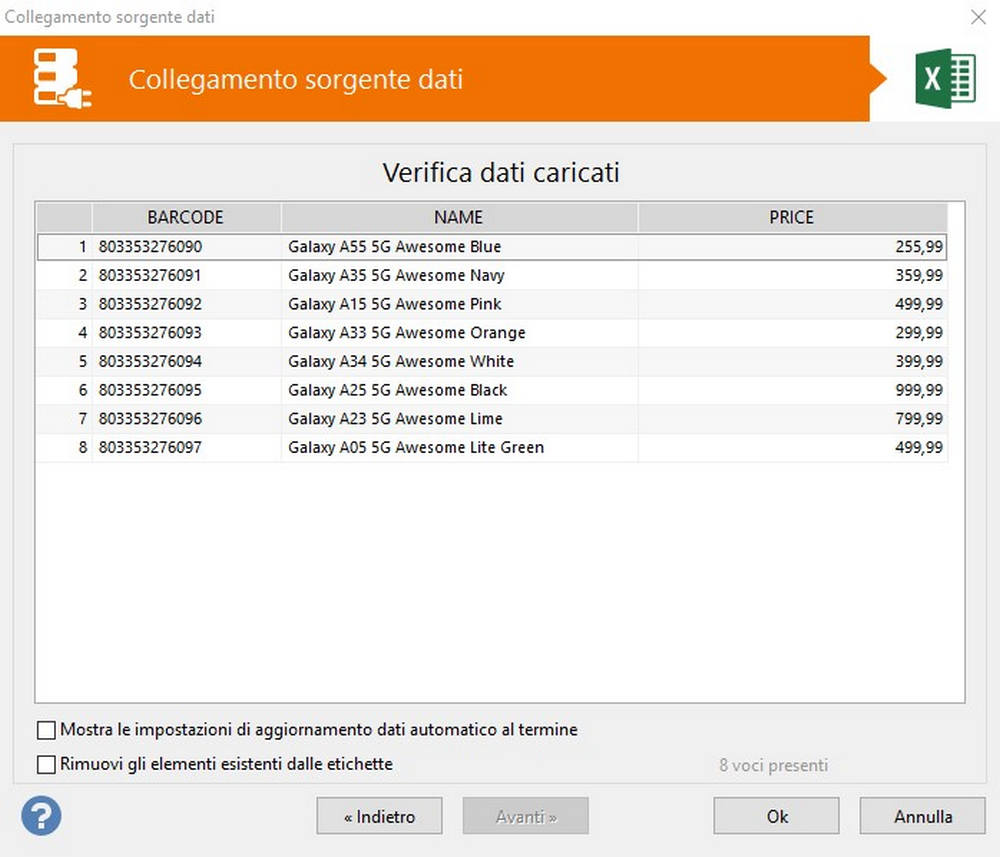The image size is (1000, 857).
Task: Click the Galaxy A23 5G Awesome Lime name
Action: (395, 419)
